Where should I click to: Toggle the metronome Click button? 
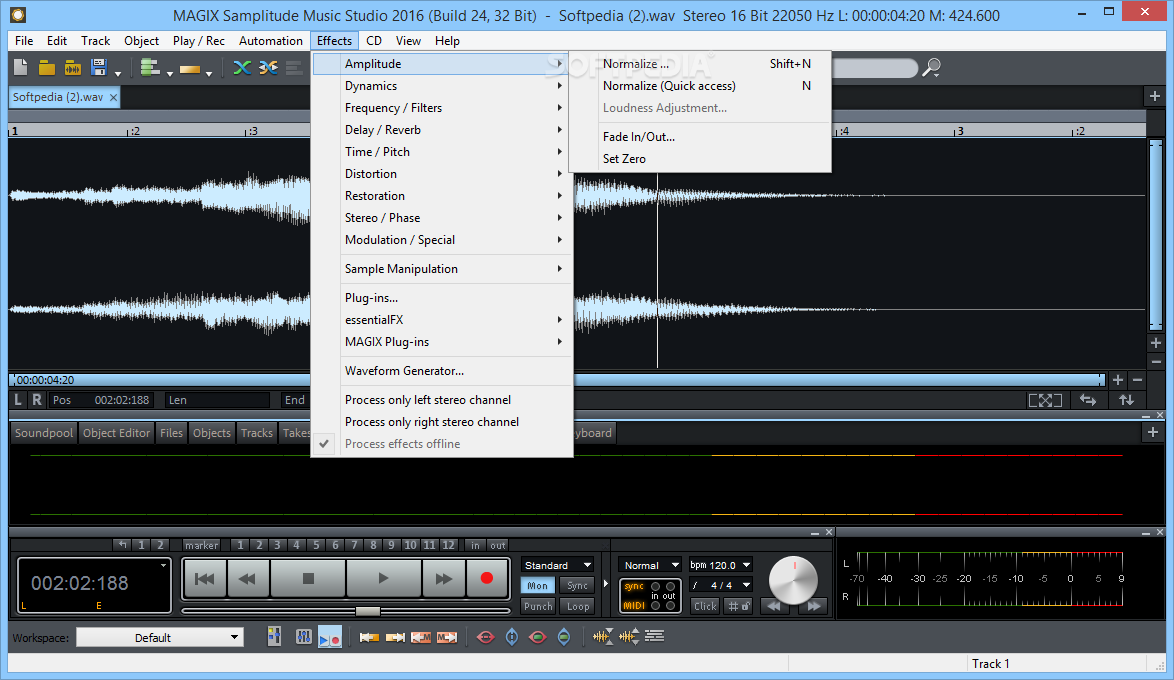point(705,606)
